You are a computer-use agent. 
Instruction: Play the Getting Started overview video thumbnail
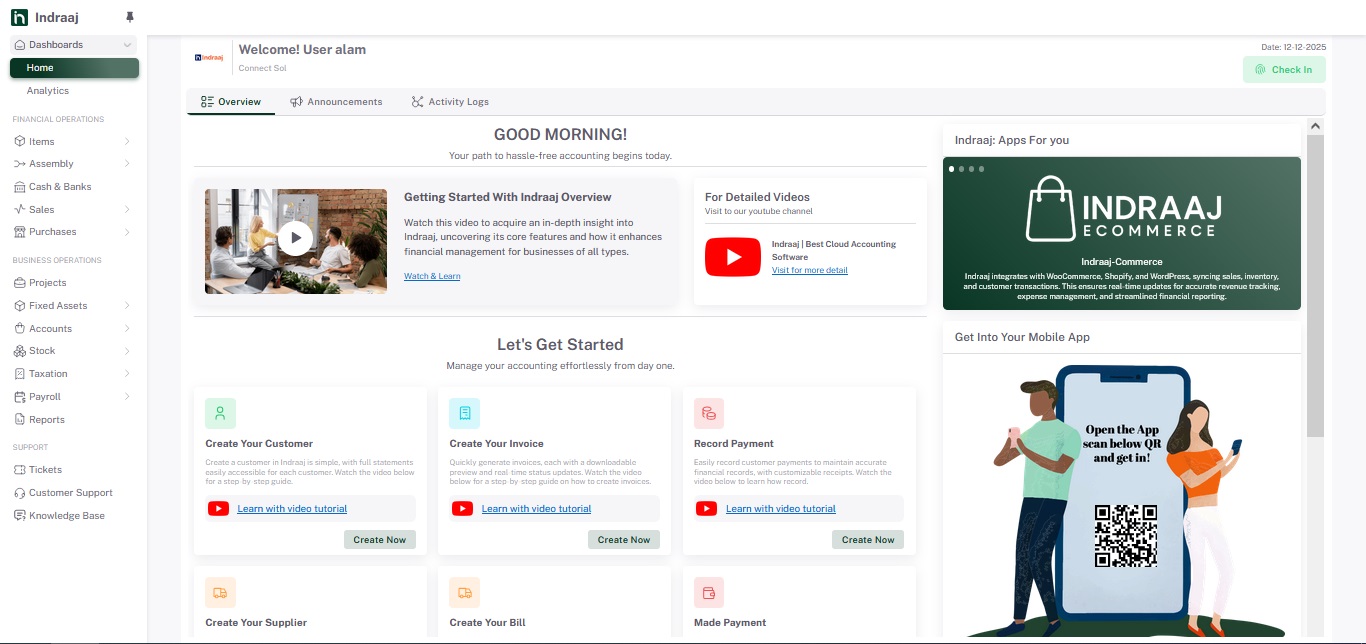coord(295,238)
